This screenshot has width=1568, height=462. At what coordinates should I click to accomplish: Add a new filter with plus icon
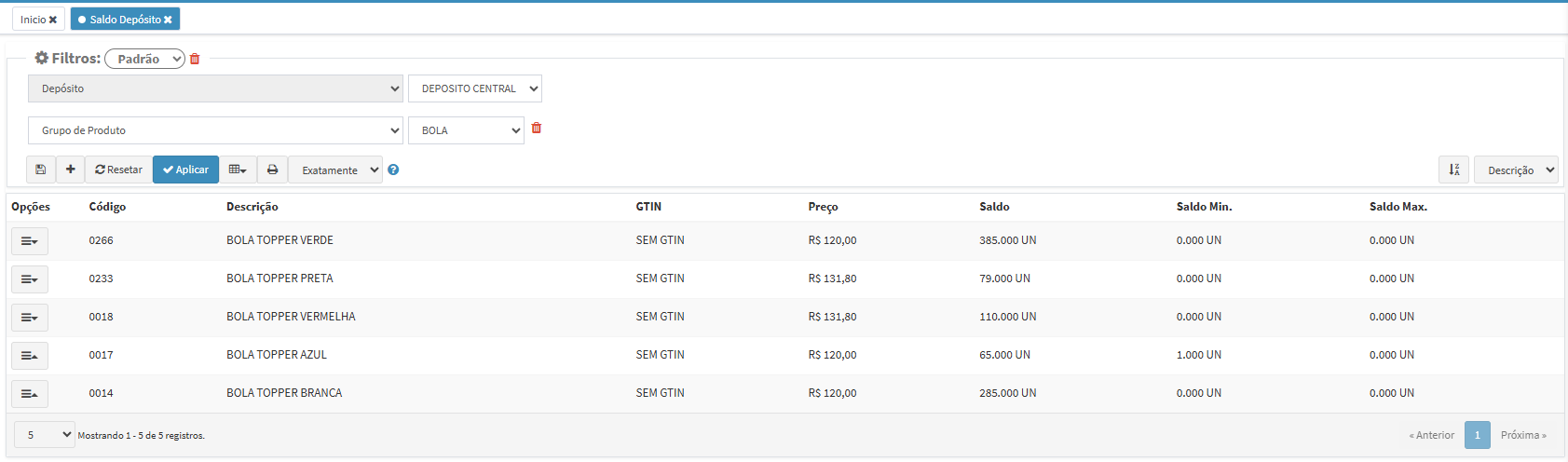(70, 170)
